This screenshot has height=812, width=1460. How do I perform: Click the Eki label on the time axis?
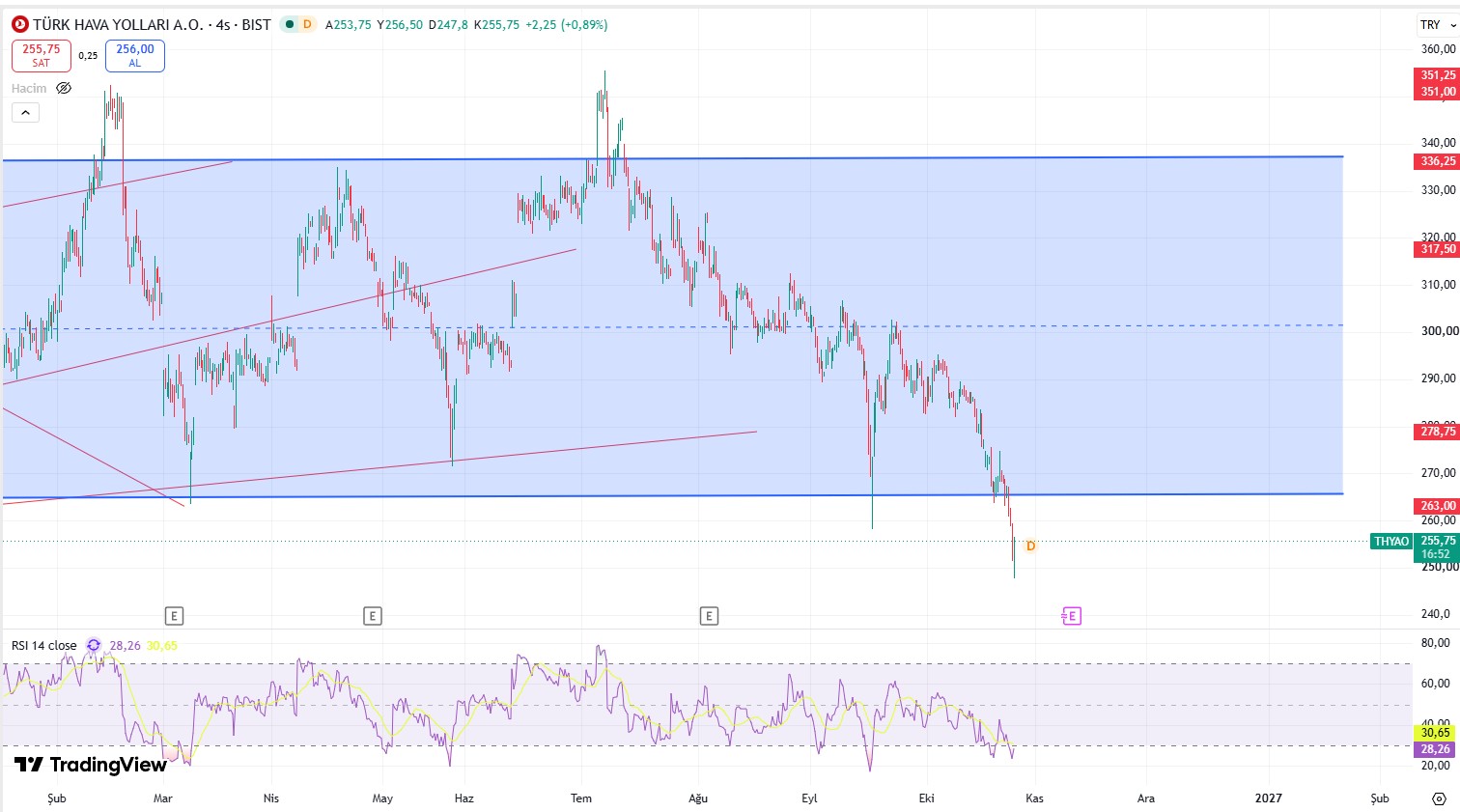coord(926,798)
